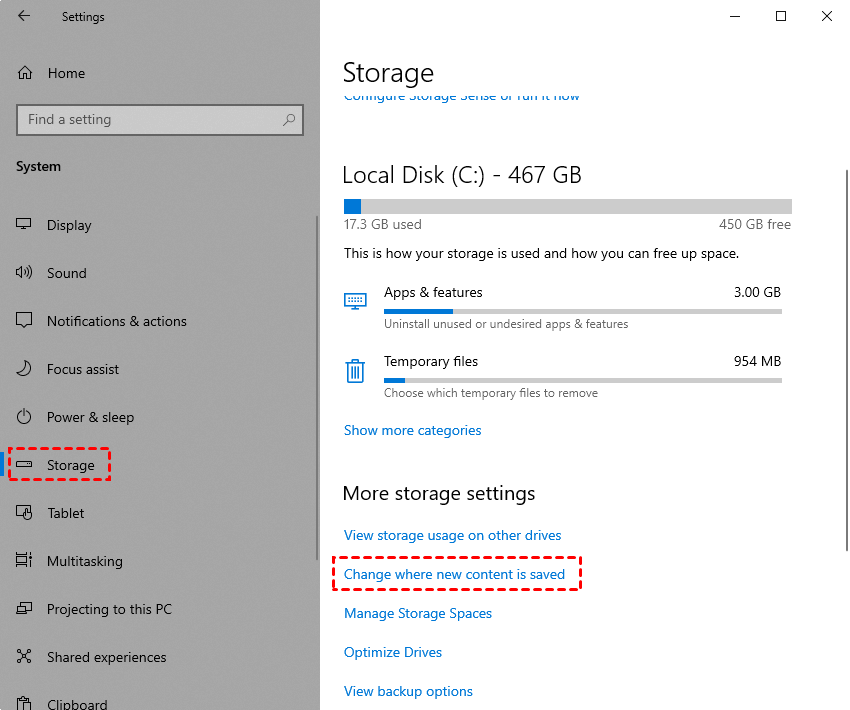Viewport: 850px width, 710px height.
Task: Click the Find a setting search box
Action: pos(150,120)
